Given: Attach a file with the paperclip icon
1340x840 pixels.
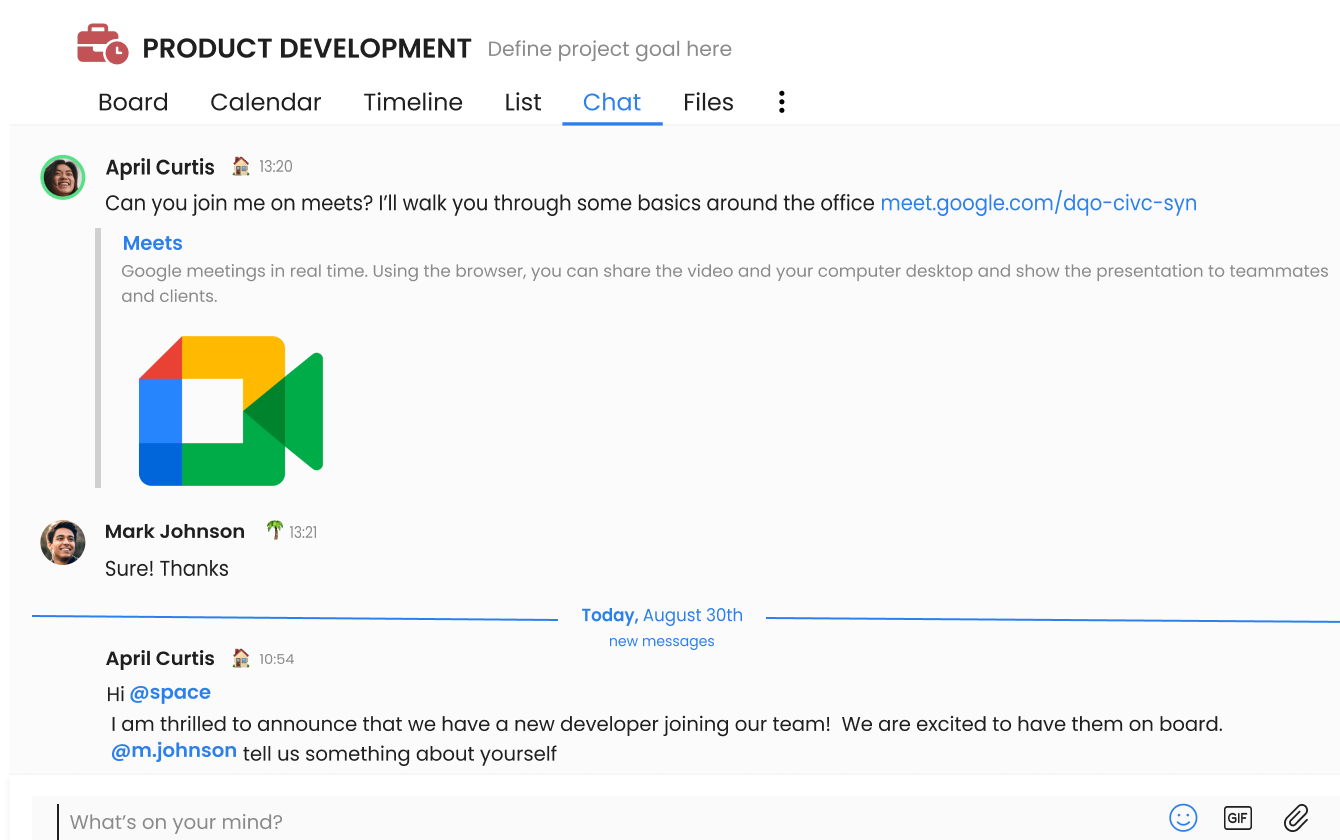Looking at the screenshot, I should 1296,818.
